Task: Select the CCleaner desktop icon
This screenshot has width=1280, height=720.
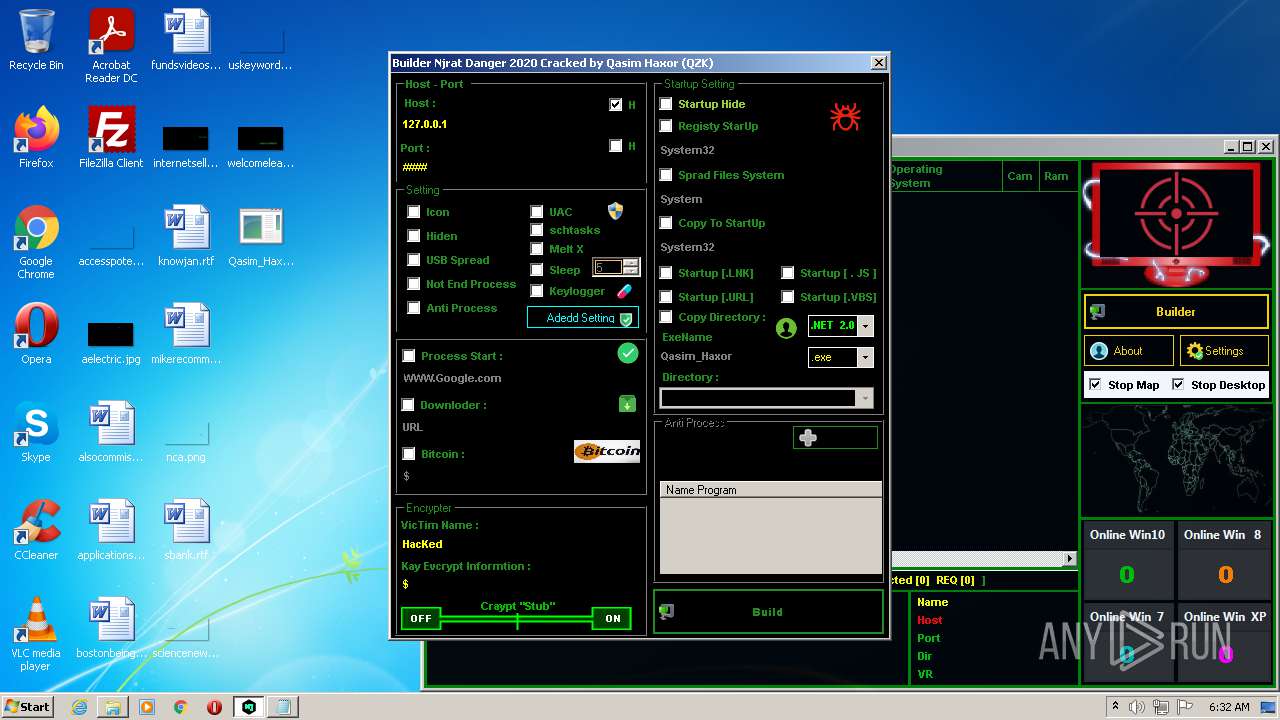Action: point(36,530)
